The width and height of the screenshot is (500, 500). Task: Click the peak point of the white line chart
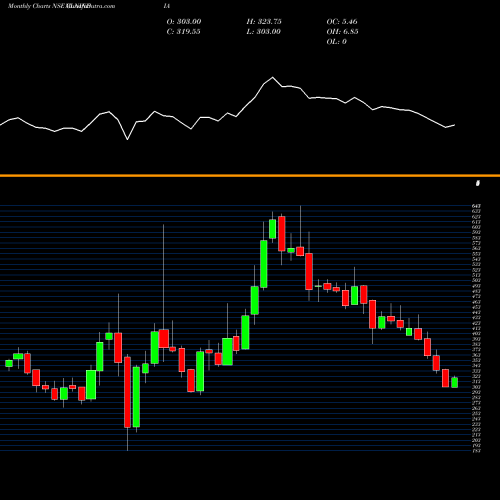click(273, 77)
